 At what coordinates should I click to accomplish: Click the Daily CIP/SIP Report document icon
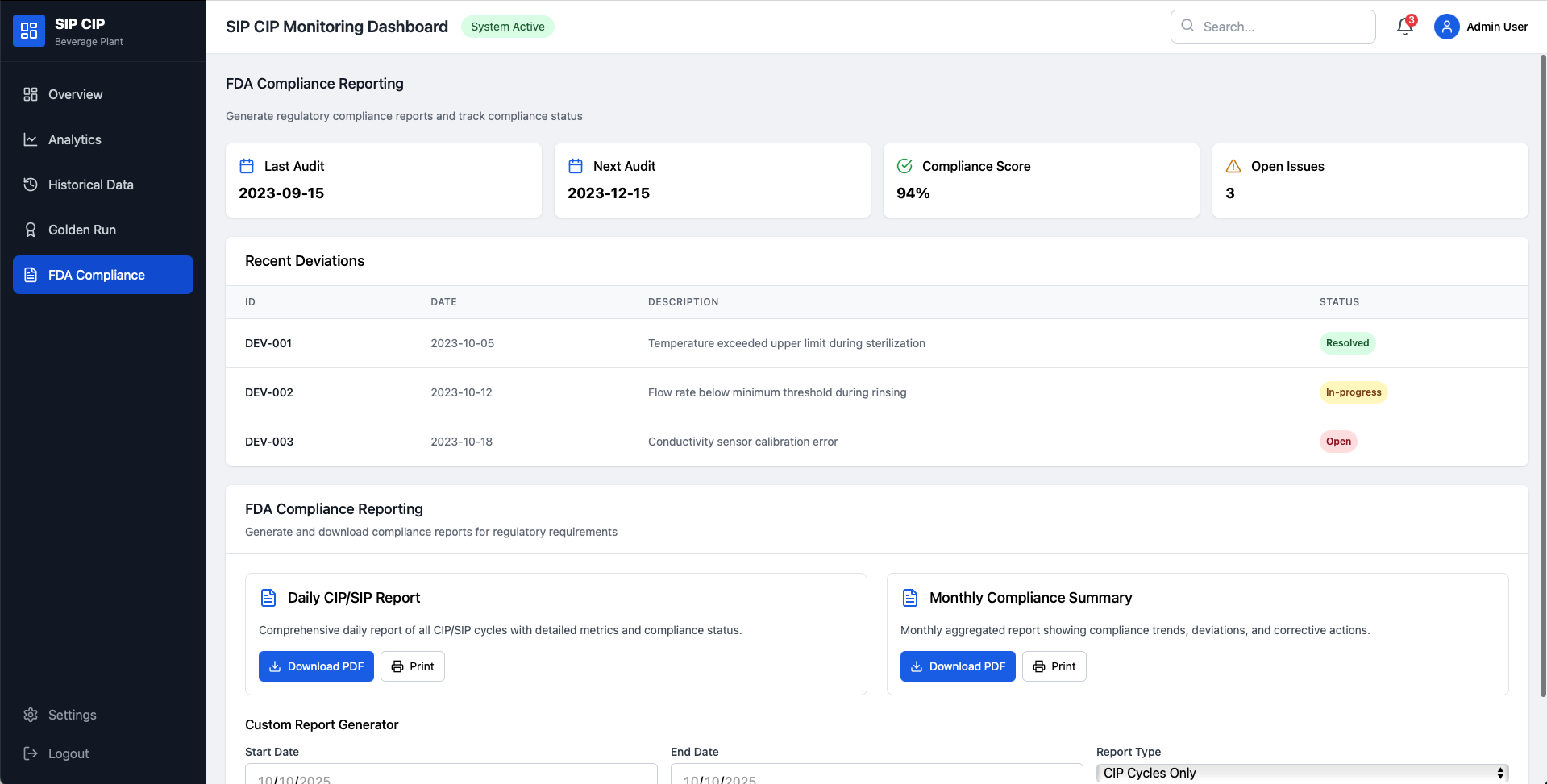tap(268, 598)
